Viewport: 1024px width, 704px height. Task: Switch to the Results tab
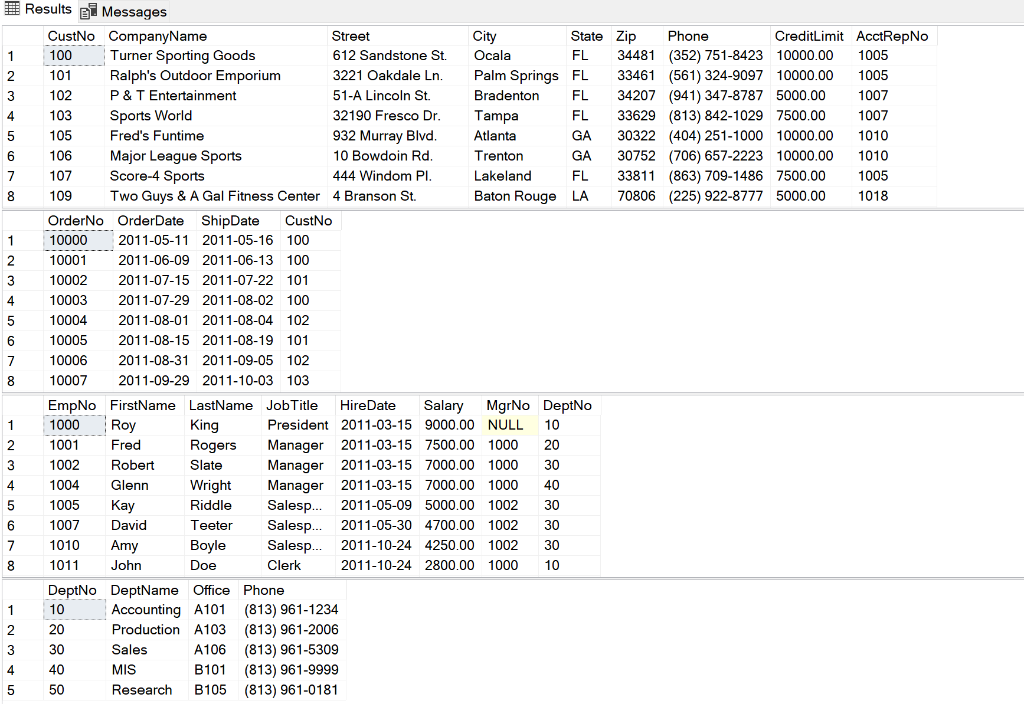tap(38, 10)
